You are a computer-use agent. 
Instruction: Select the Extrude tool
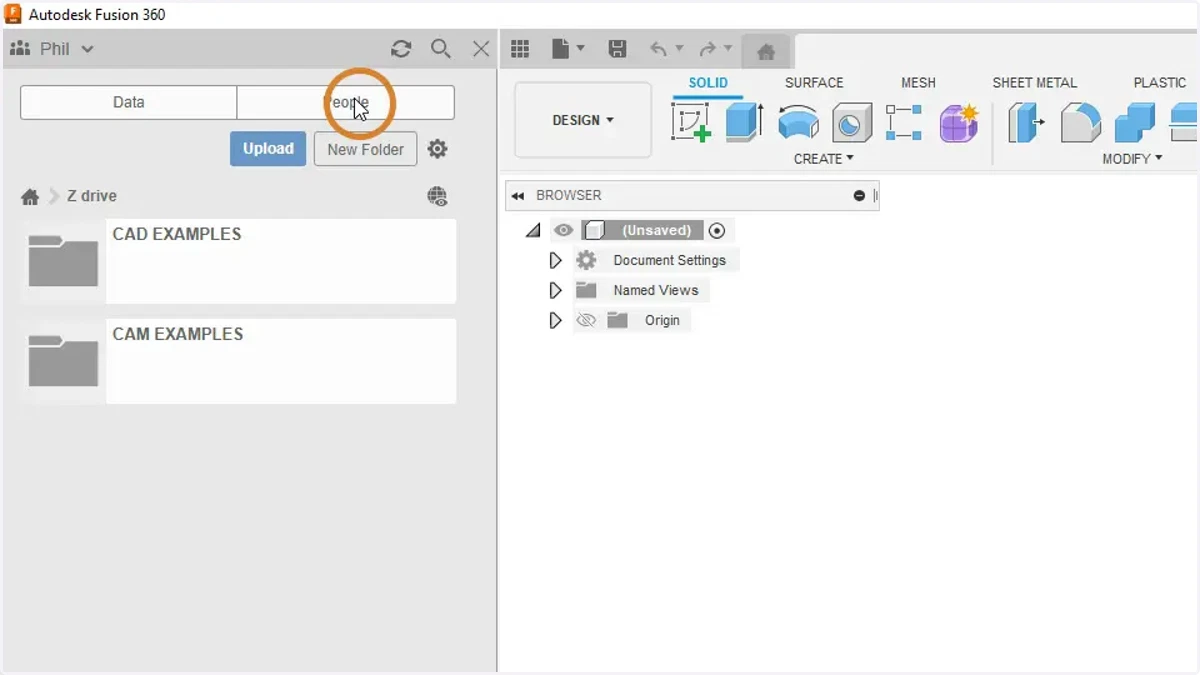point(744,123)
